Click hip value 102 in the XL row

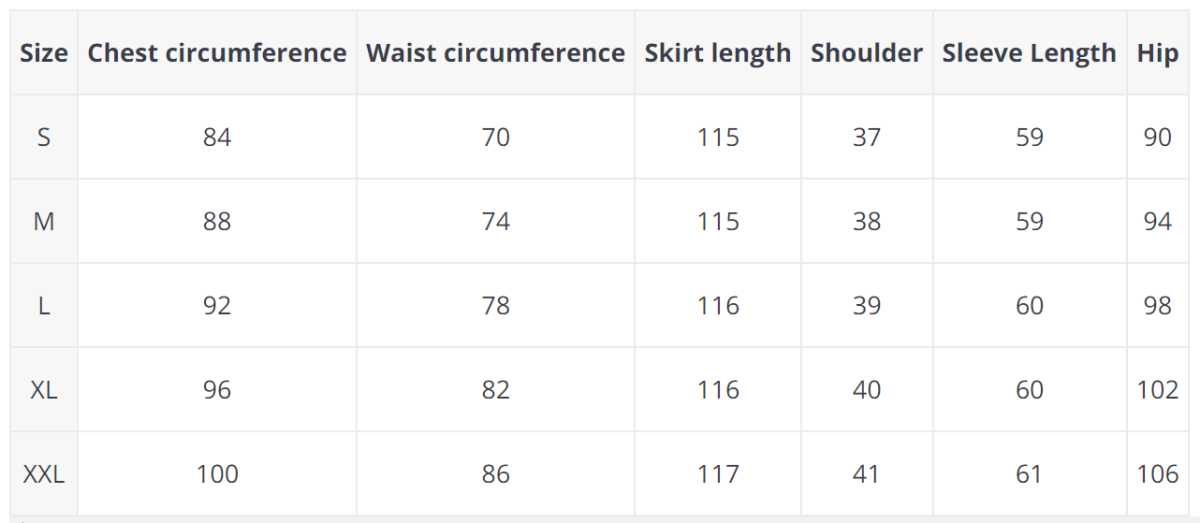pos(1157,389)
